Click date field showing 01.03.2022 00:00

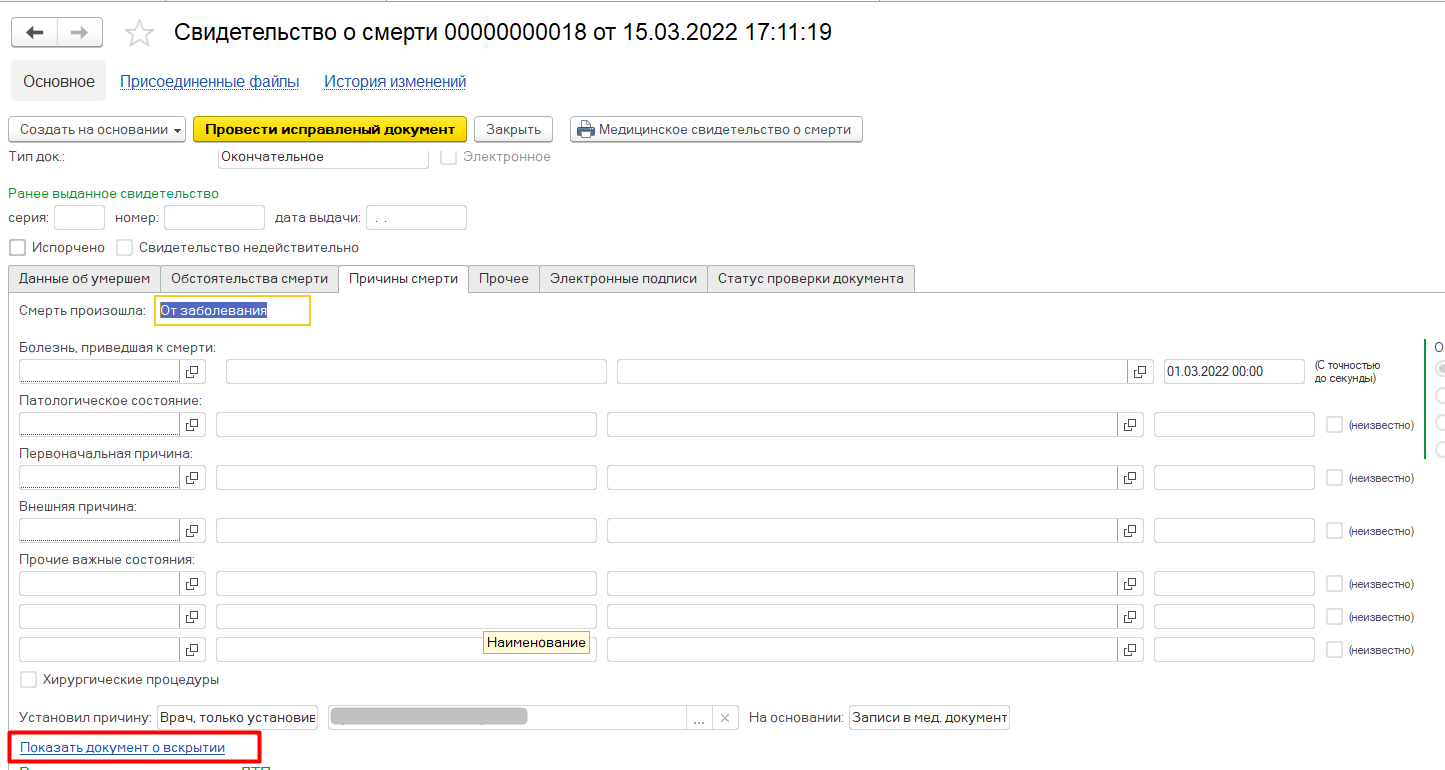1234,371
